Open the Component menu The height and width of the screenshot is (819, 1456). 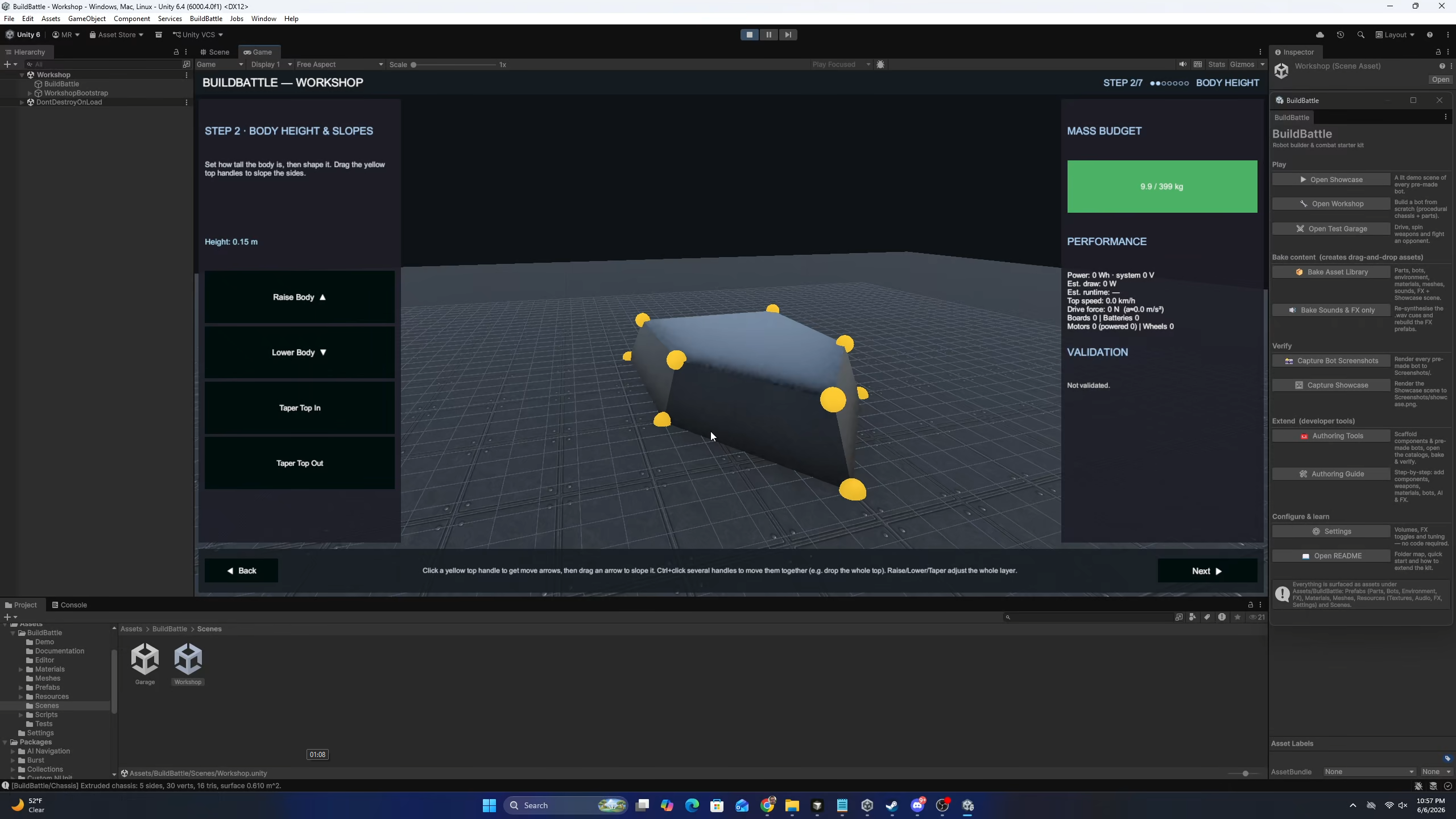[x=132, y=19]
